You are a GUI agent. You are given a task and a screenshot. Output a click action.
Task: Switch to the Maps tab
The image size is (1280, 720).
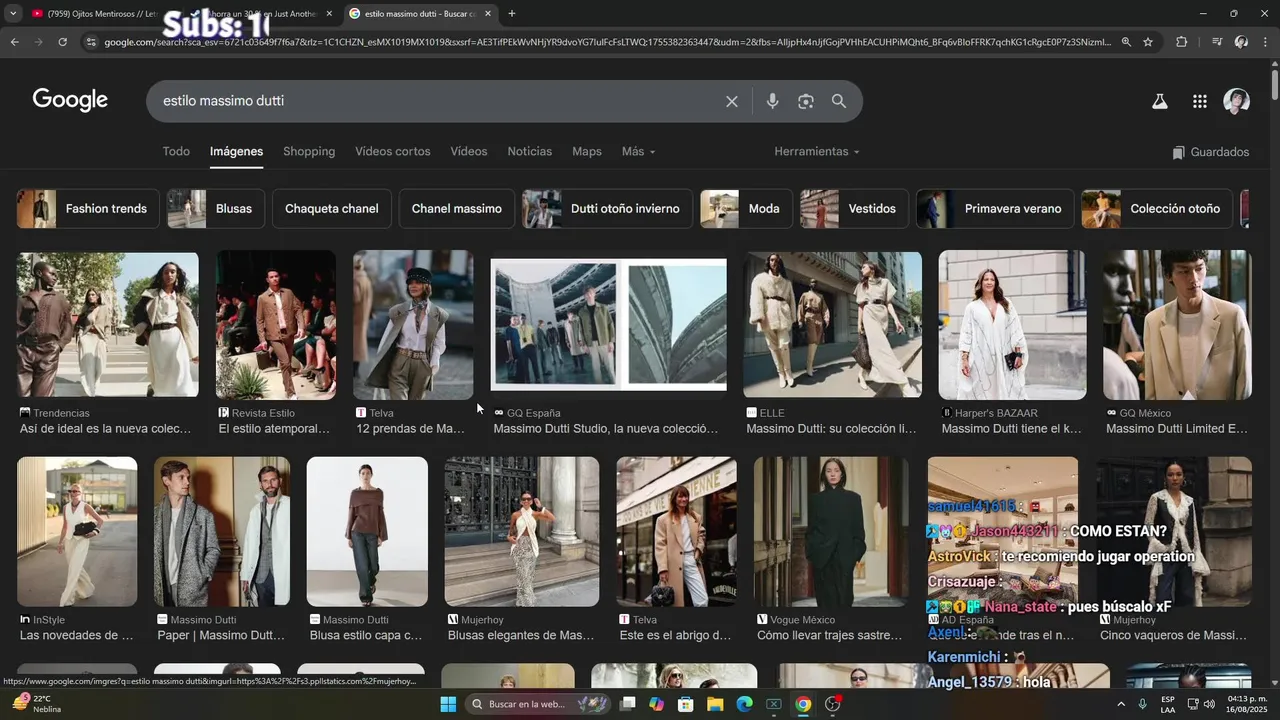coord(587,152)
